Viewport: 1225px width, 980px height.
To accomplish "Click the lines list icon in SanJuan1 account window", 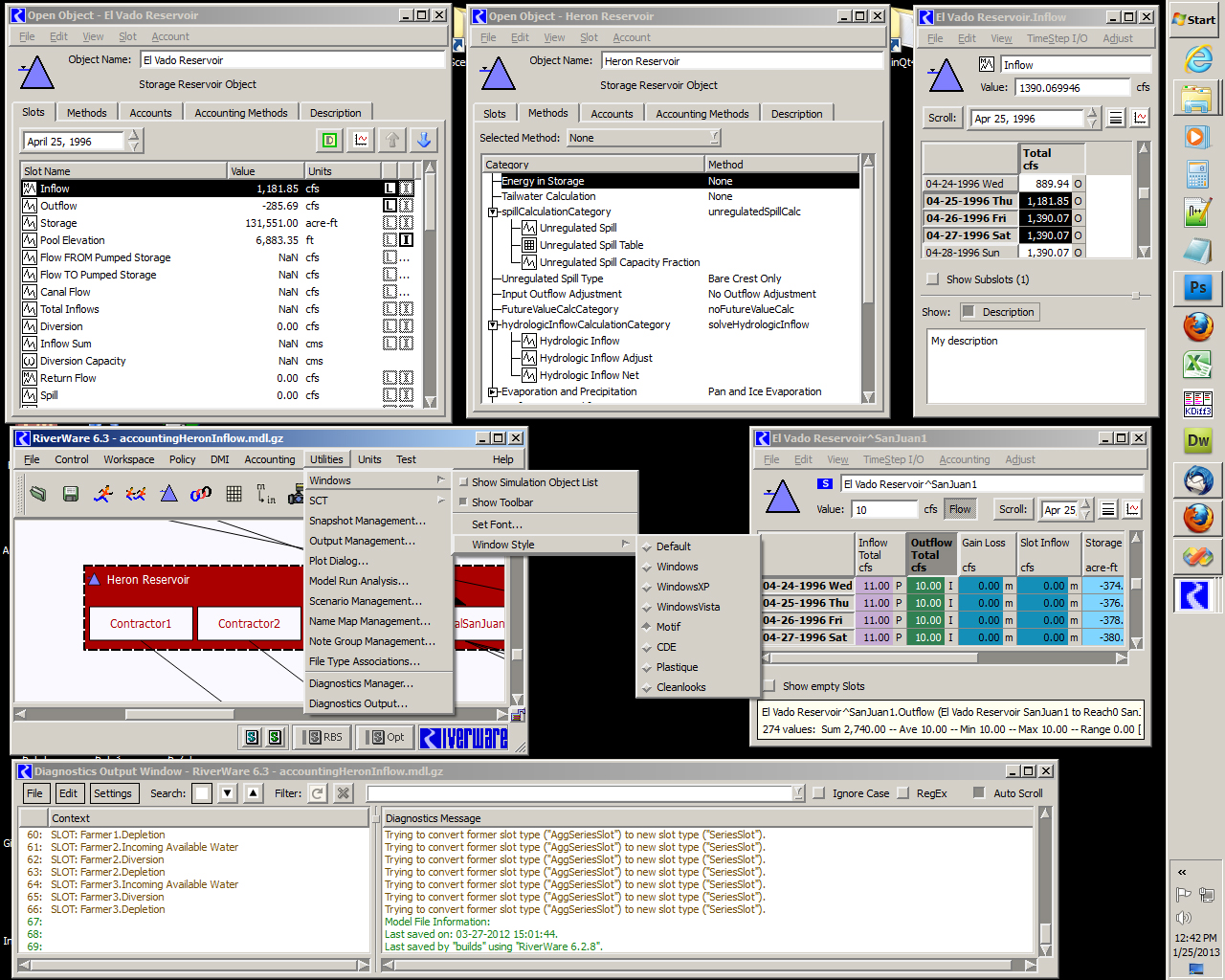I will (x=1108, y=509).
